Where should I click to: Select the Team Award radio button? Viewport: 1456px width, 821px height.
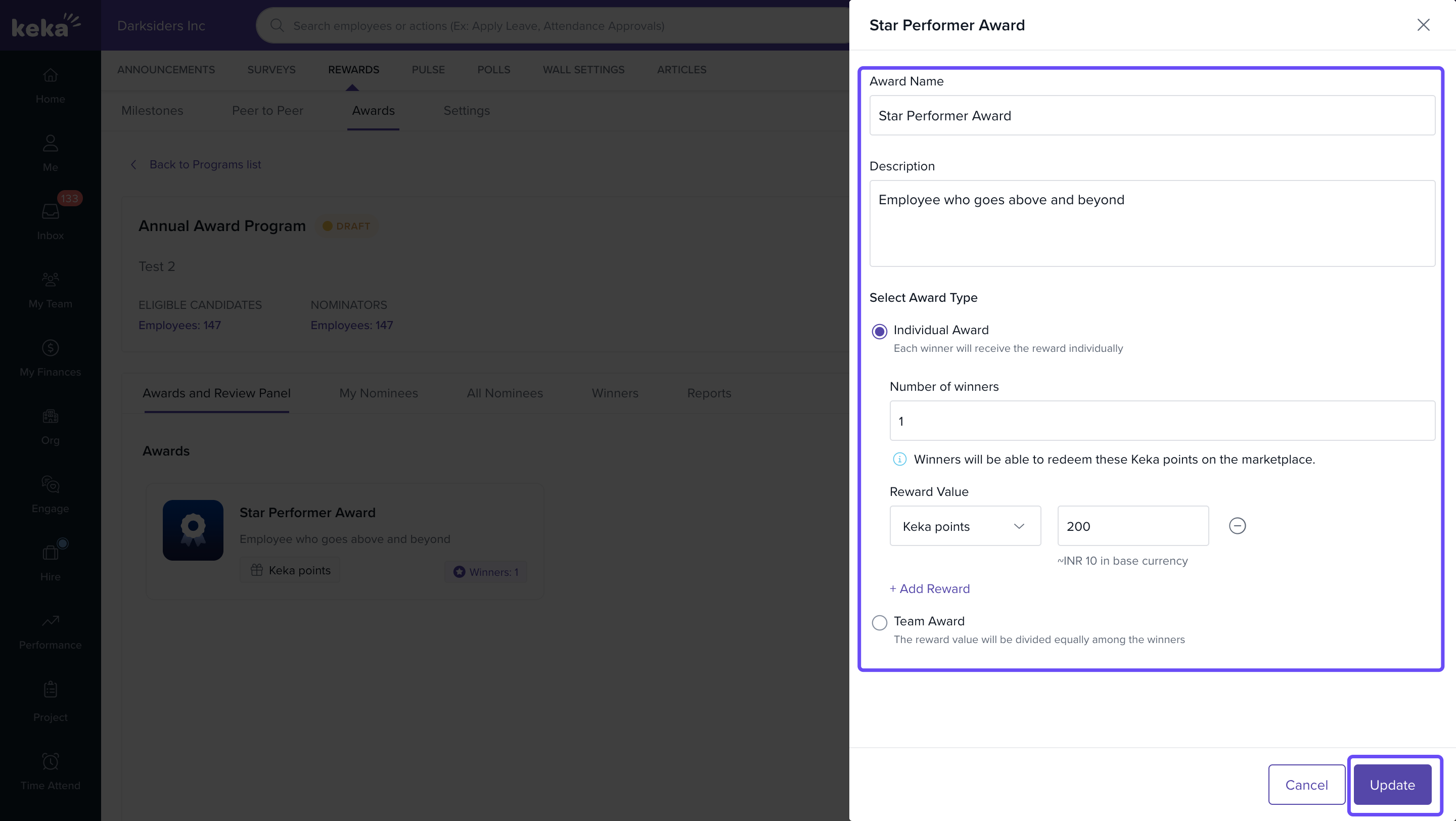(879, 622)
